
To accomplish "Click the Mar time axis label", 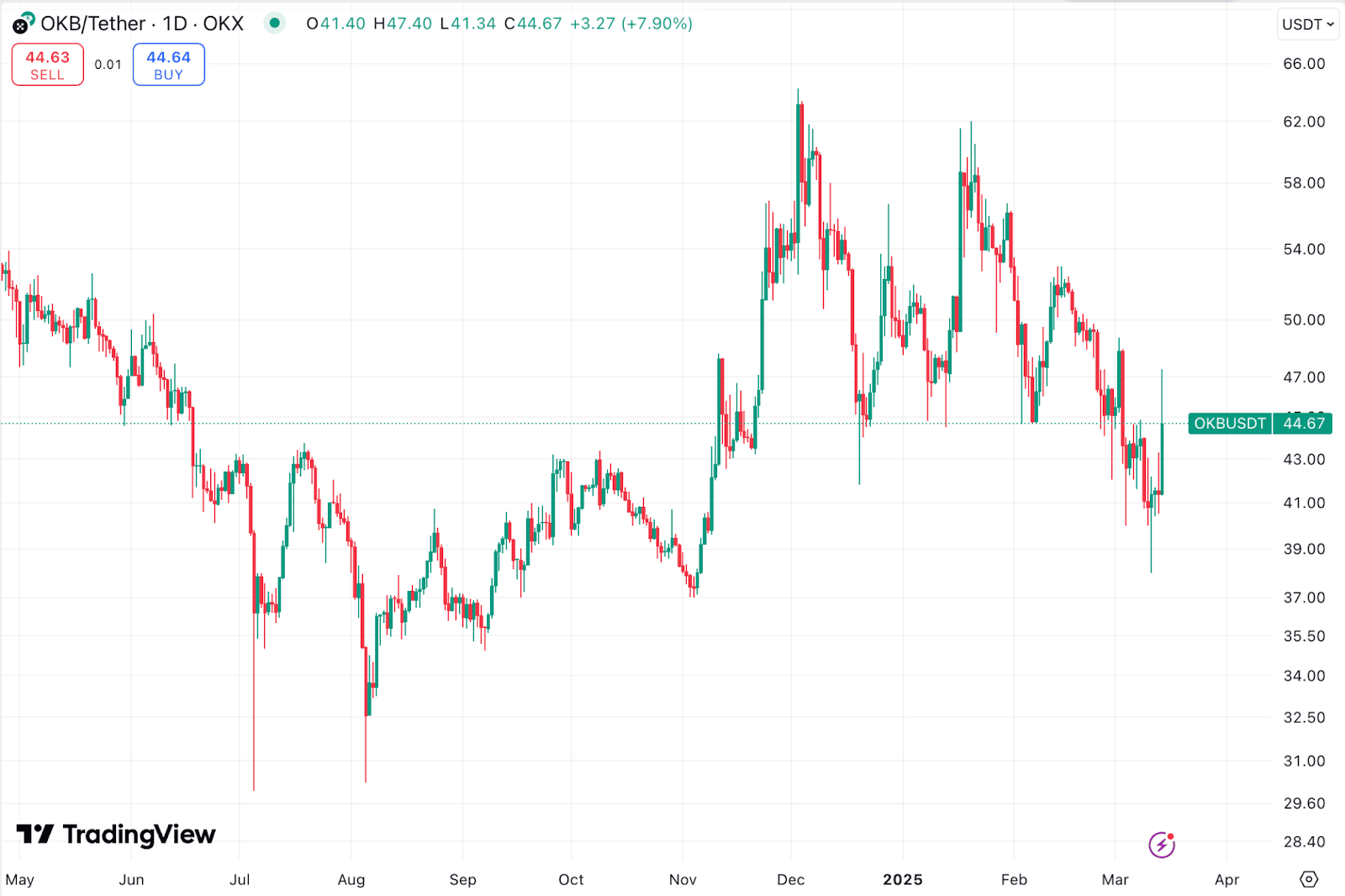I will click(x=1115, y=880).
